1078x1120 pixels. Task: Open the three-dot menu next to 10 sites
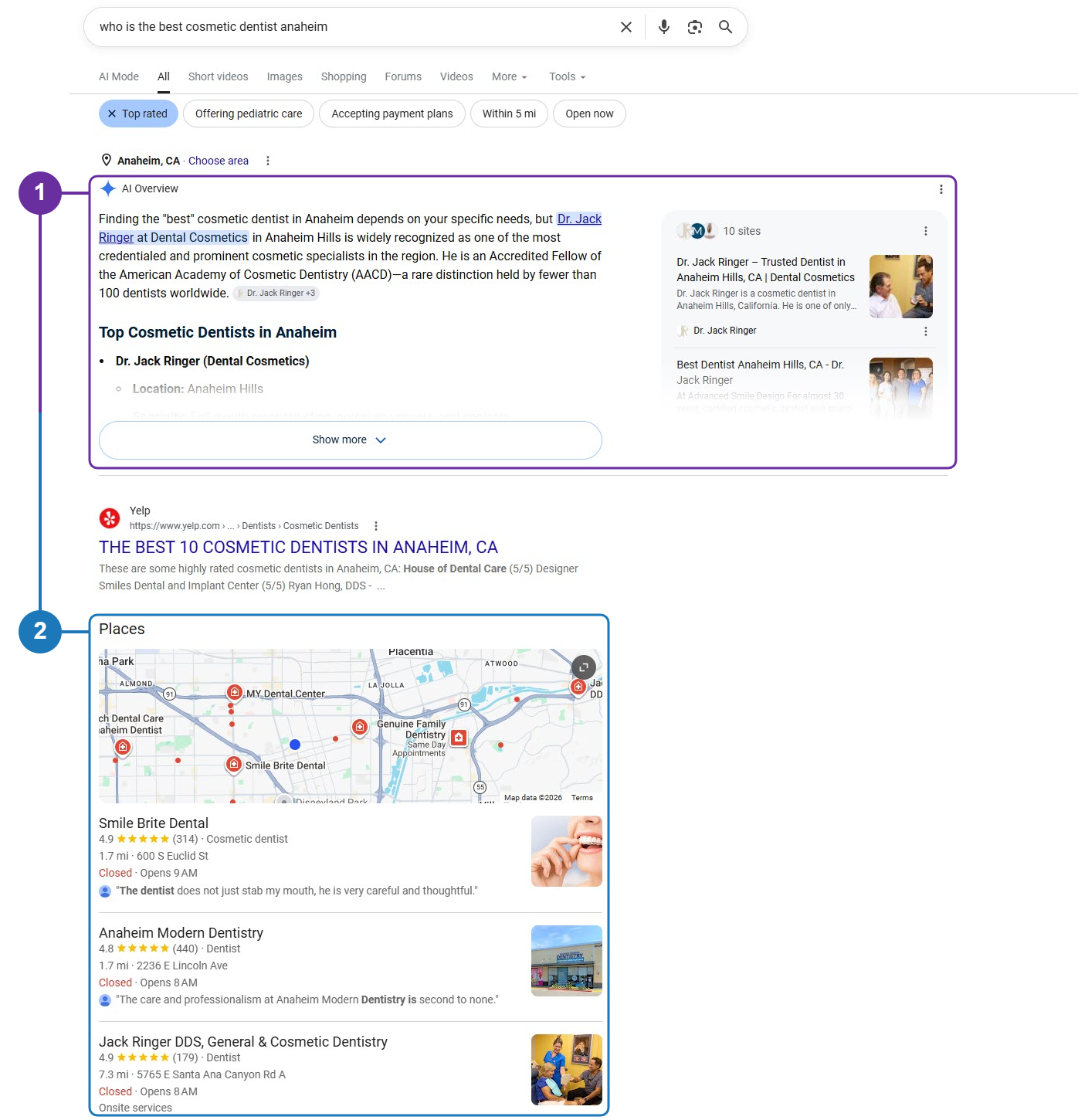click(925, 231)
